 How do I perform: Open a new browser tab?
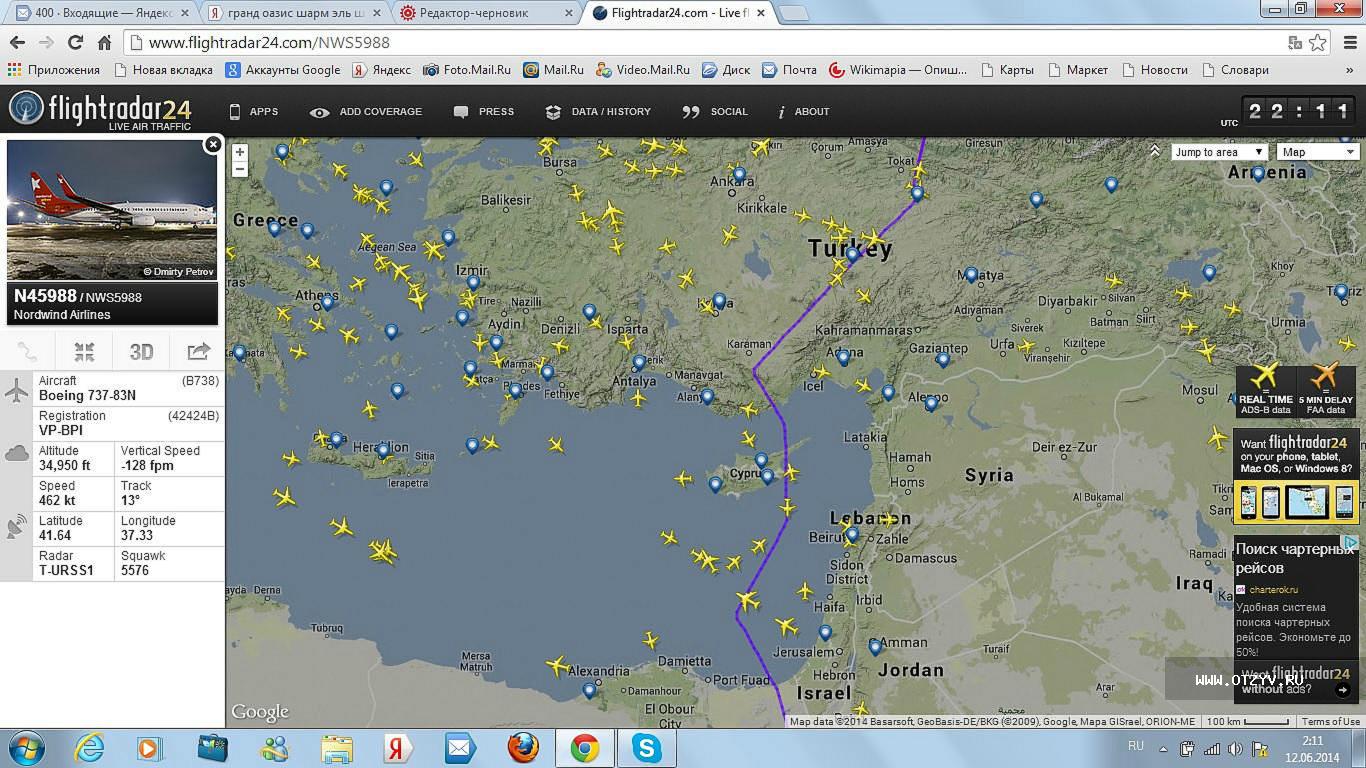(x=793, y=13)
